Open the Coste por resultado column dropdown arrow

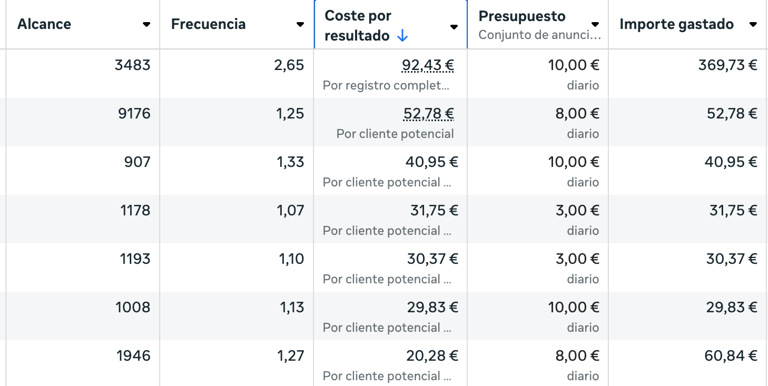tap(454, 26)
